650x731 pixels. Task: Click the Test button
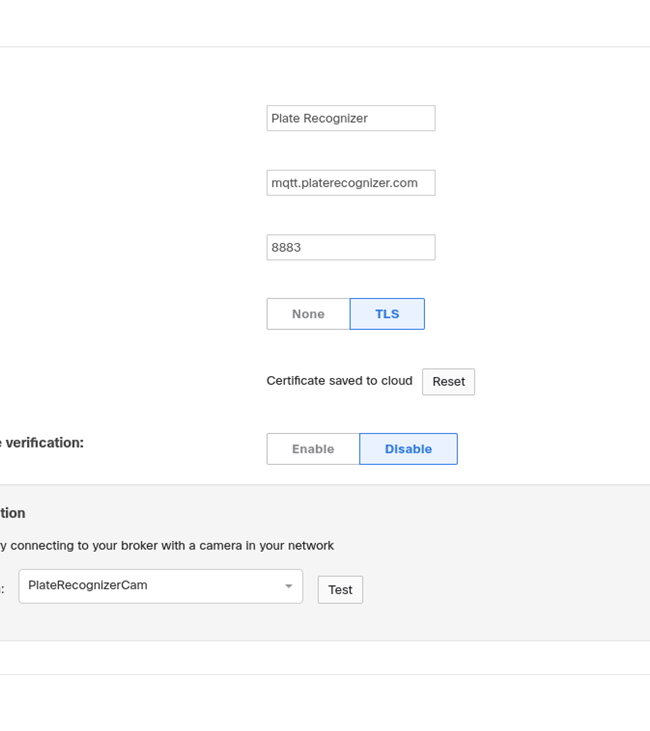pos(340,590)
